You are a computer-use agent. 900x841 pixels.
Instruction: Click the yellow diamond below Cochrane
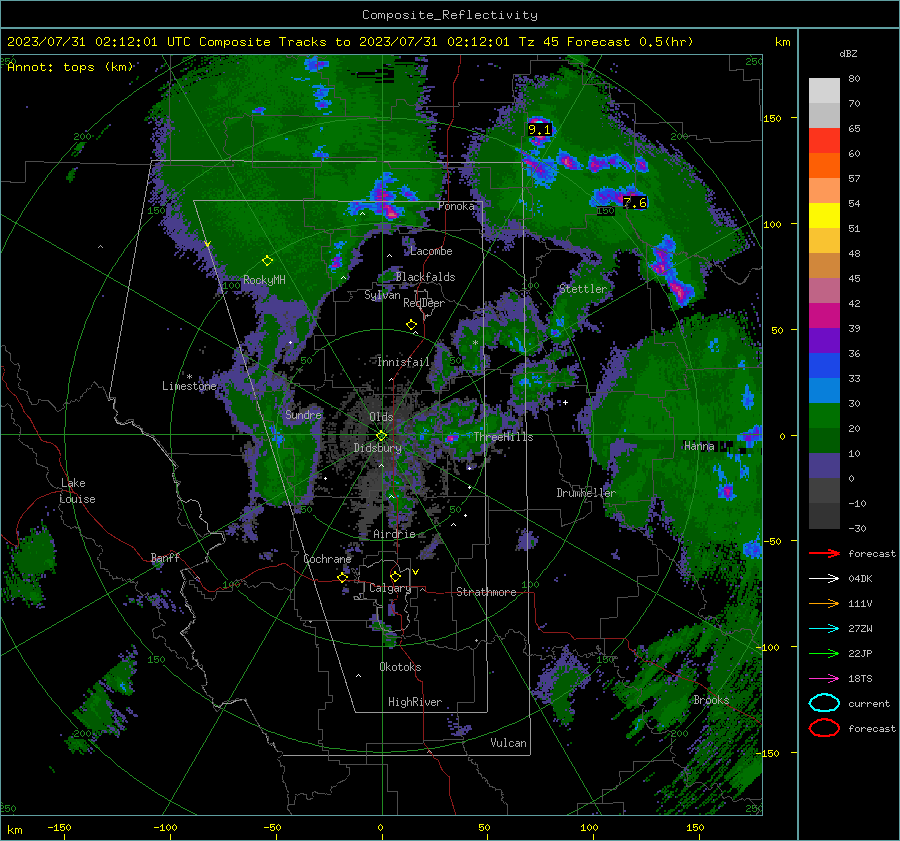click(x=343, y=577)
